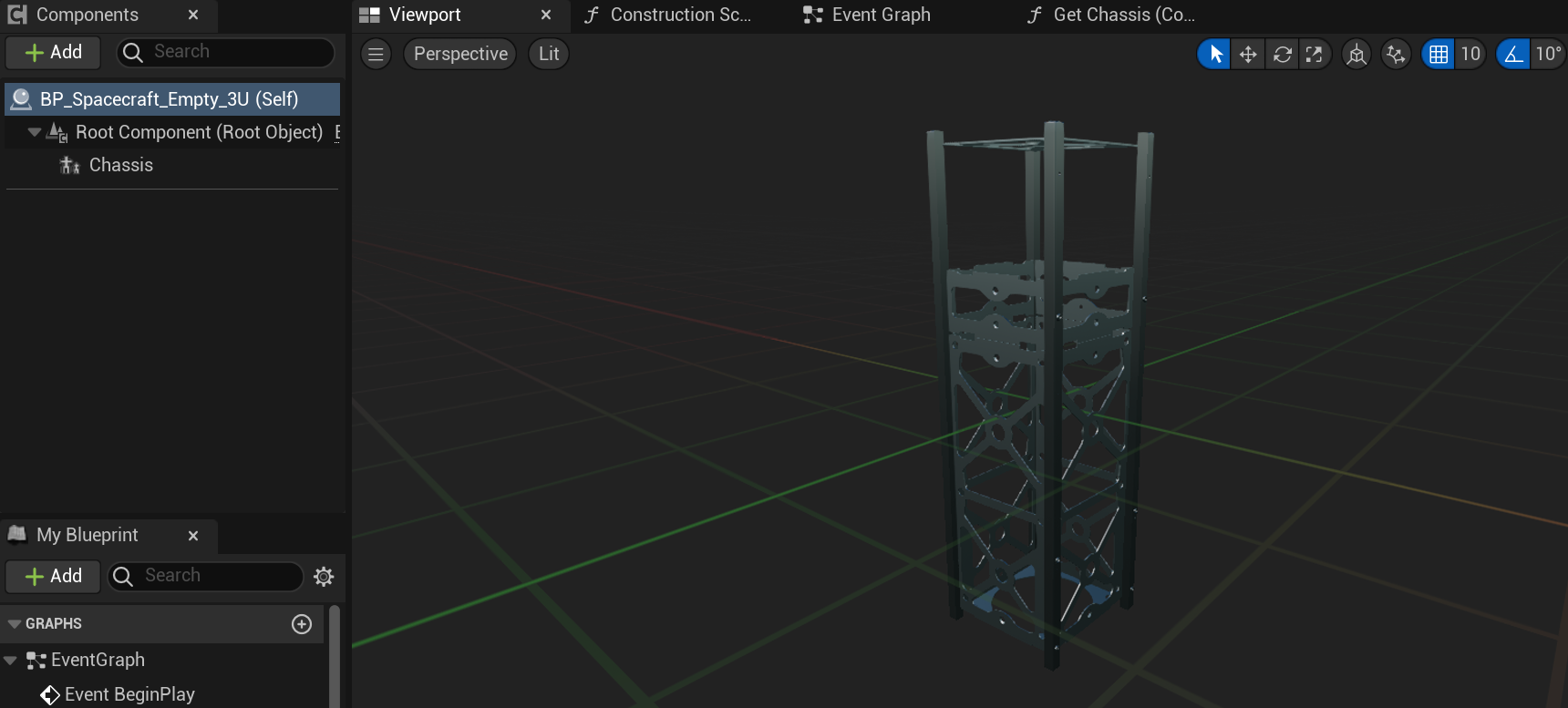Switch to the Translate (move) tool

(1248, 55)
